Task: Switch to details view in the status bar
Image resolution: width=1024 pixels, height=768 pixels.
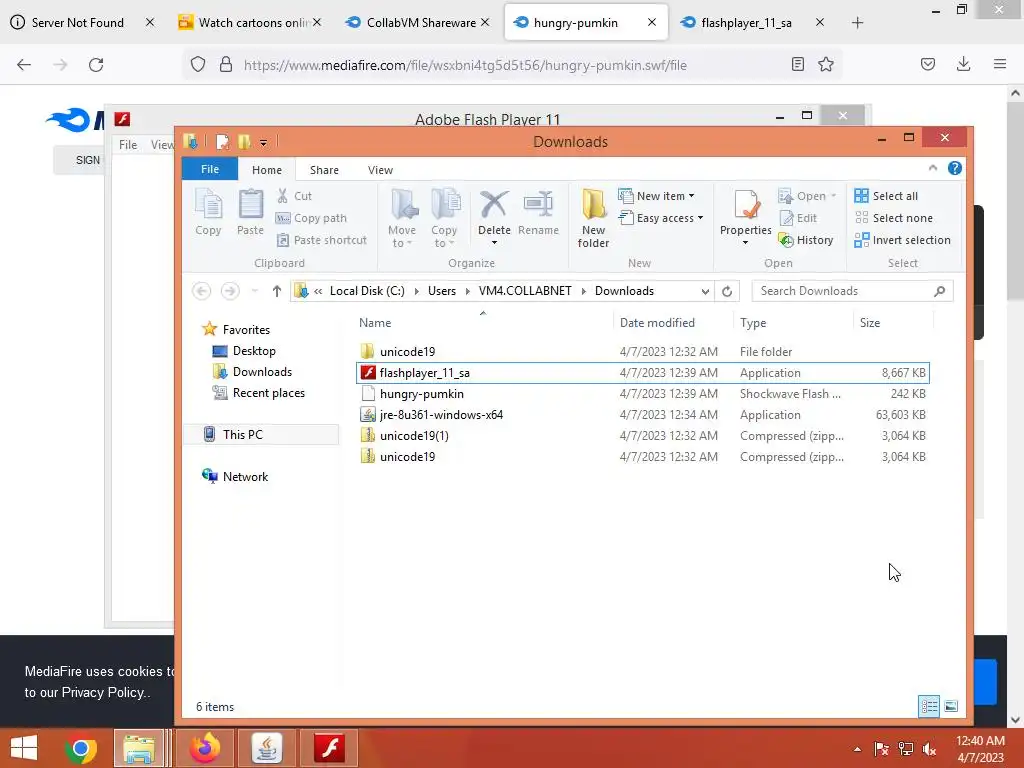Action: 929,706
